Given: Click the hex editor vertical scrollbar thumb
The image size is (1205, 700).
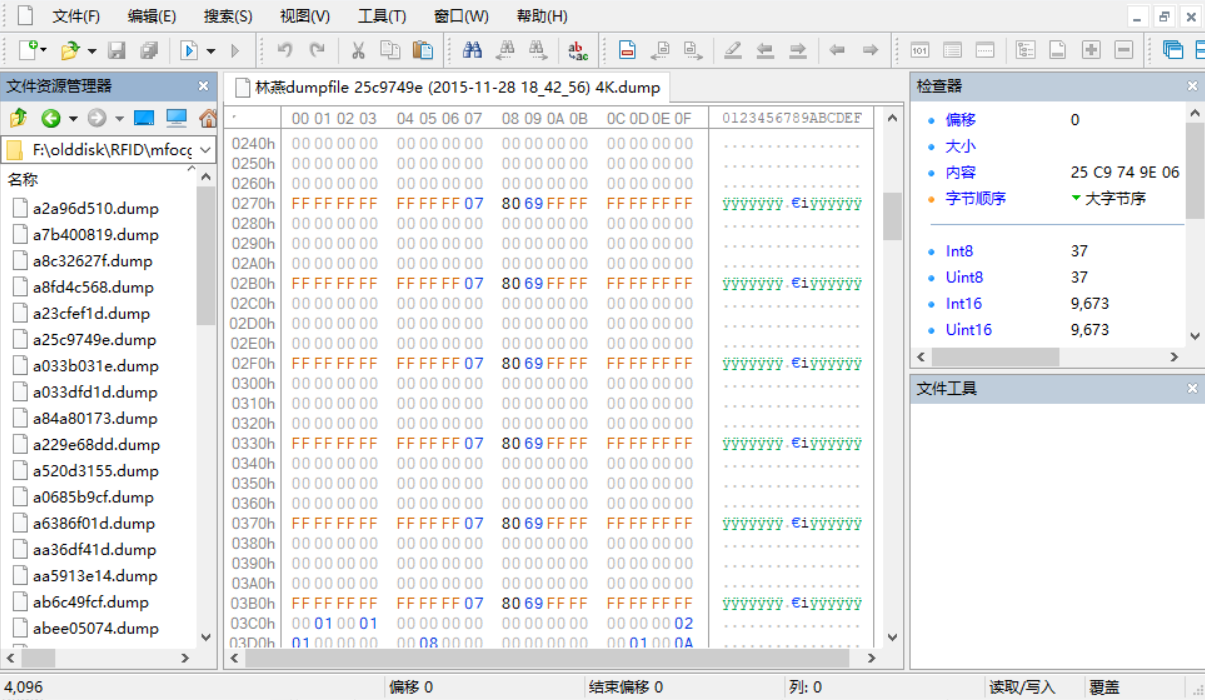Looking at the screenshot, I should coord(892,216).
